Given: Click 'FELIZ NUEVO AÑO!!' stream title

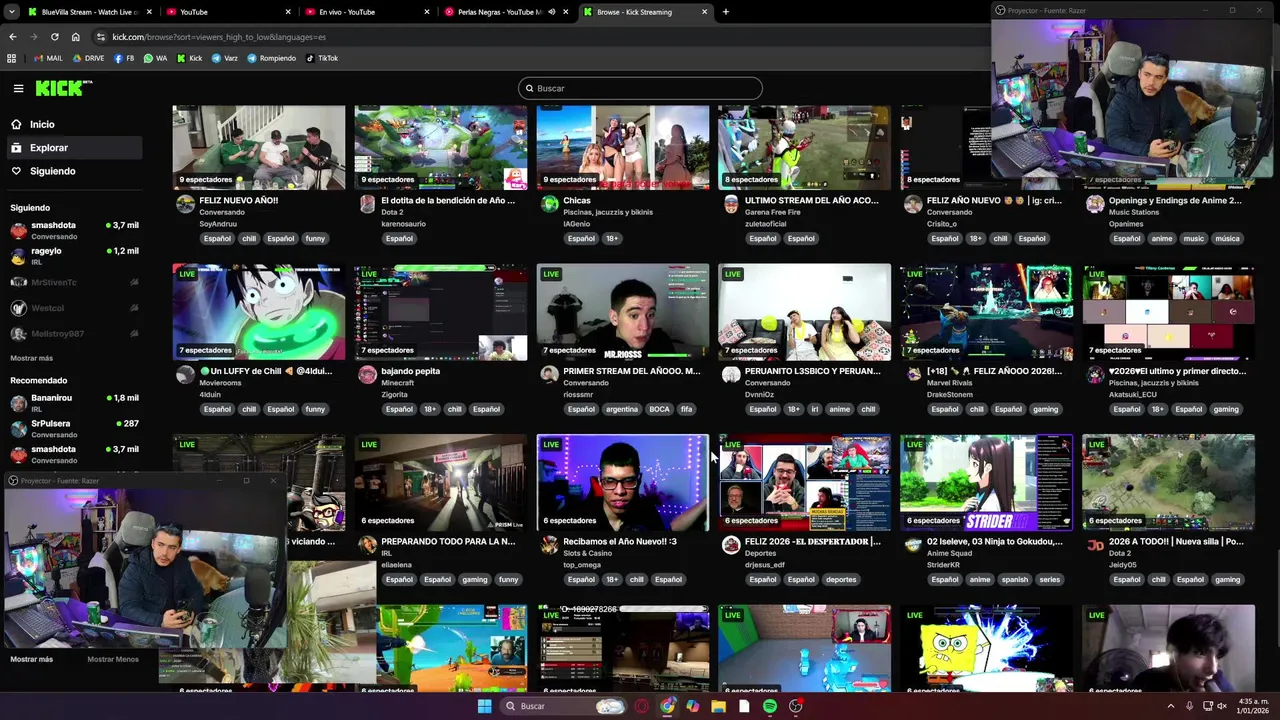Looking at the screenshot, I should point(238,200).
